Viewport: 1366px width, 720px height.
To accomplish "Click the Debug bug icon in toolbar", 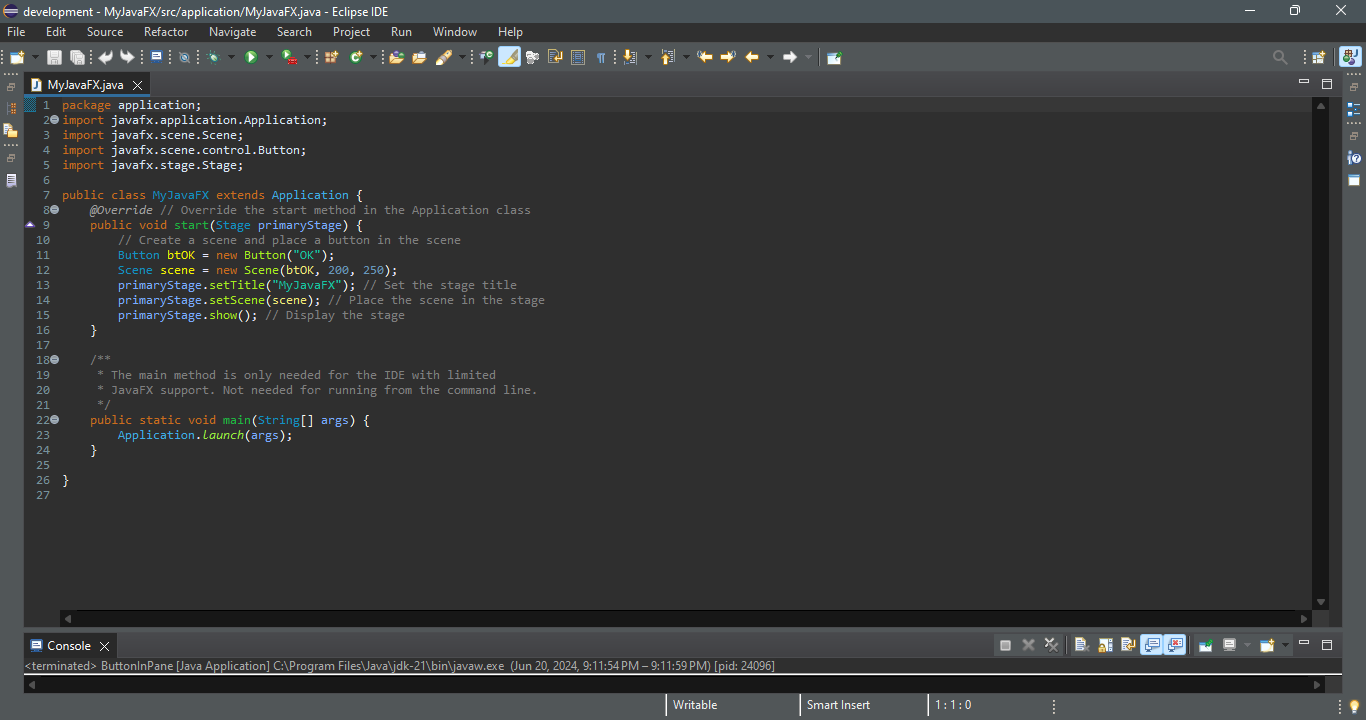I will point(213,57).
